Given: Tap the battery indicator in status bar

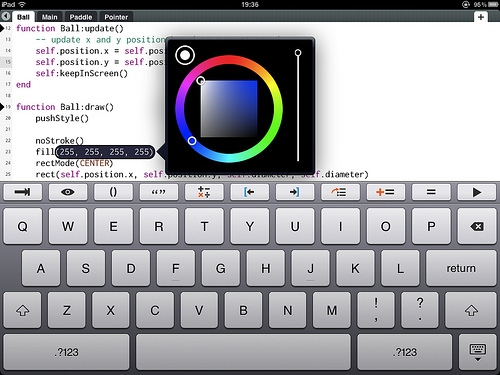Looking at the screenshot, I should point(493,5).
